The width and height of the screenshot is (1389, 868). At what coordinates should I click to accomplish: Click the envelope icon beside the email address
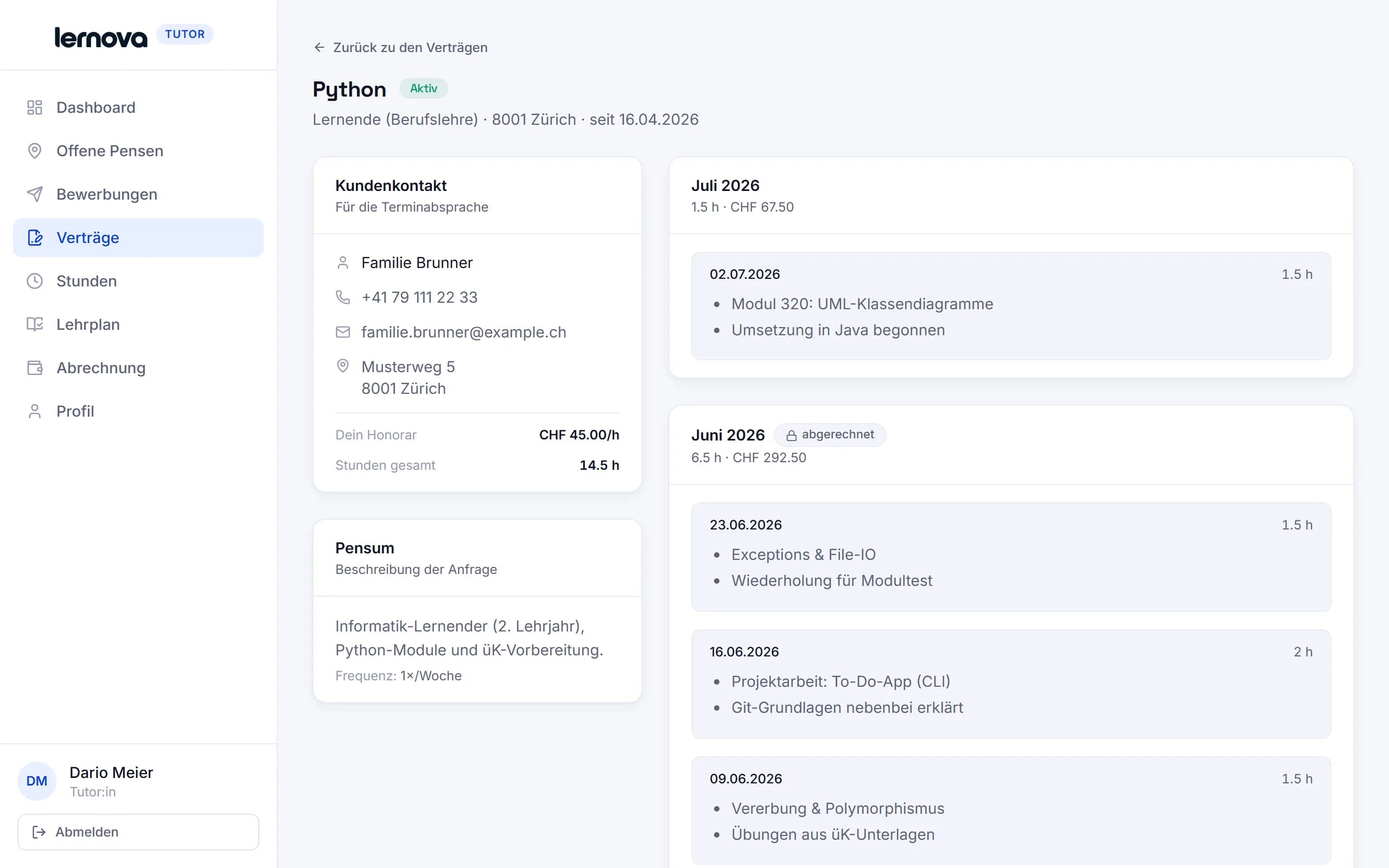(x=343, y=332)
